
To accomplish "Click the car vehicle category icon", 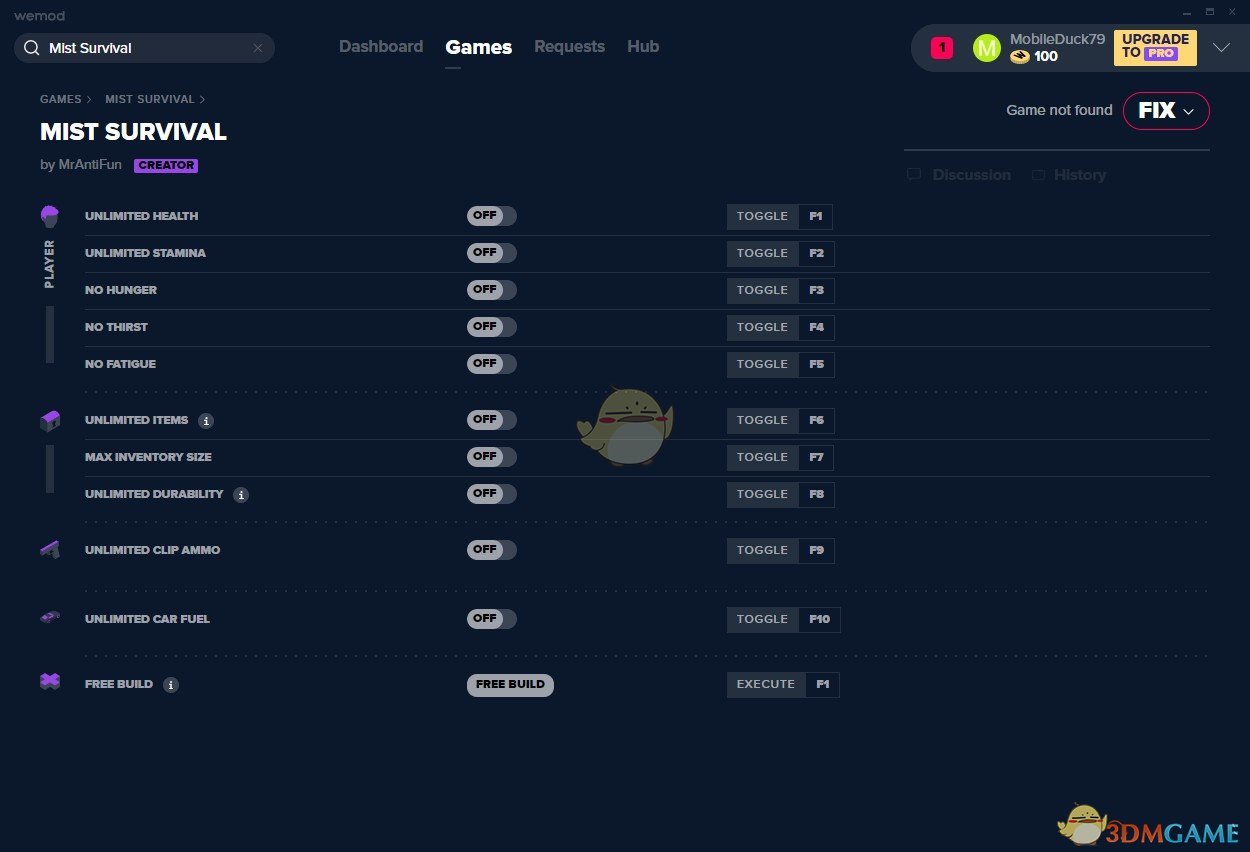I will coord(50,618).
